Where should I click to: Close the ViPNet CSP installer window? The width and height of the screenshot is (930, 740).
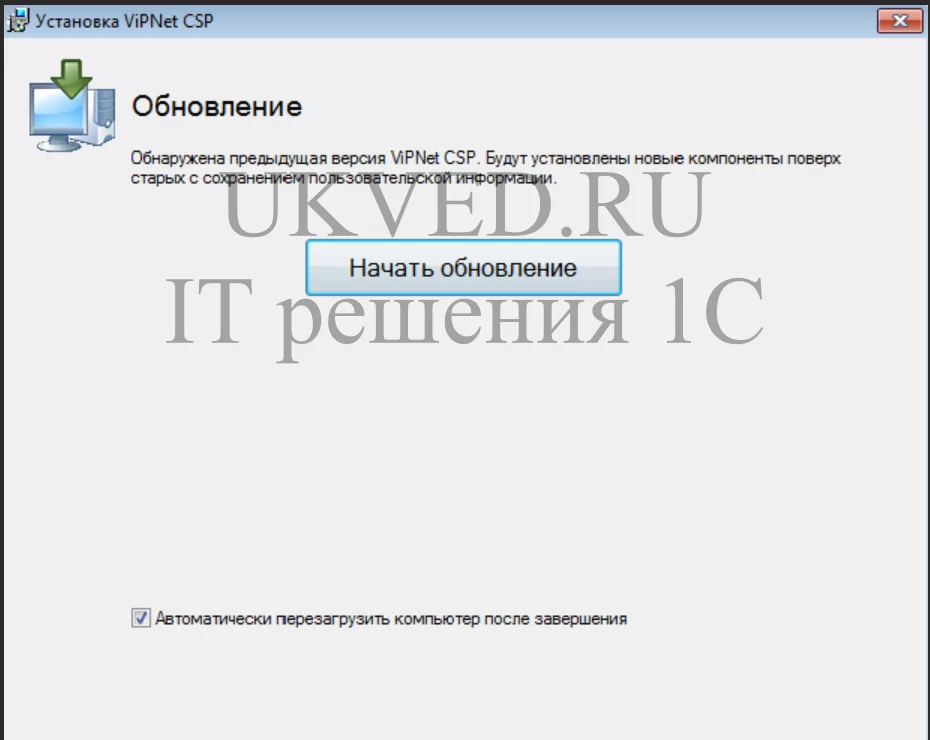899,20
